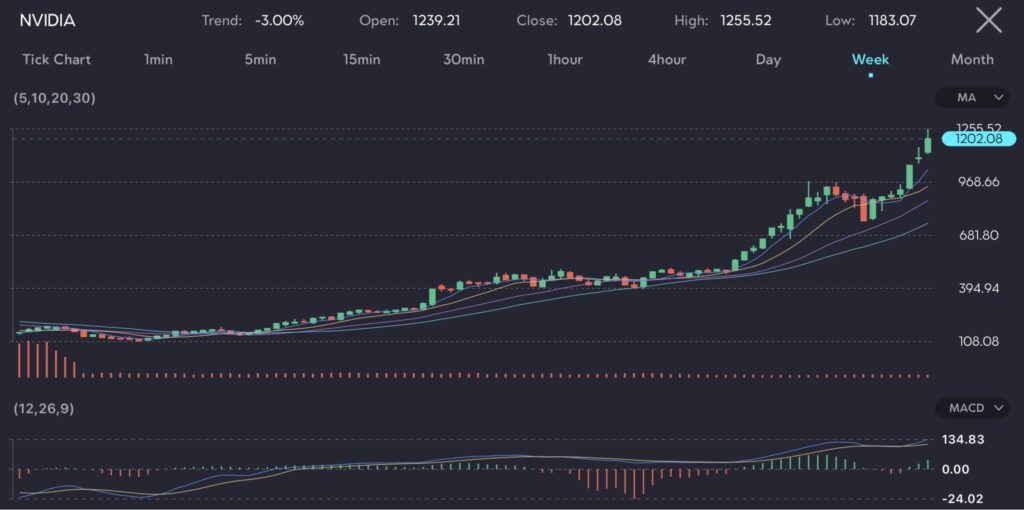Click the NVIDIA stock title
1024x510 pixels.
click(47, 20)
